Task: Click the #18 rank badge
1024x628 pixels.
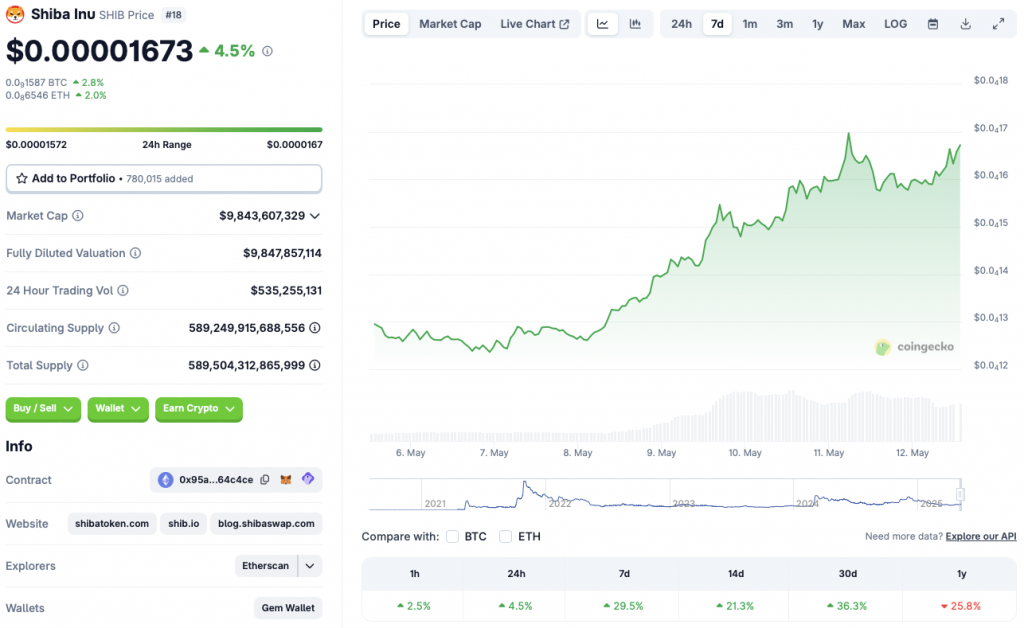Action: [x=173, y=15]
